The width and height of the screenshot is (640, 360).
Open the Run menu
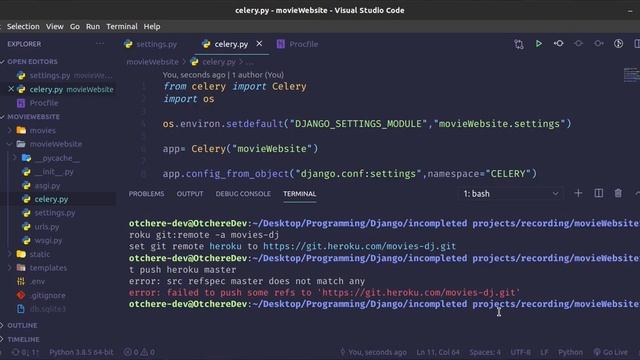(93, 27)
